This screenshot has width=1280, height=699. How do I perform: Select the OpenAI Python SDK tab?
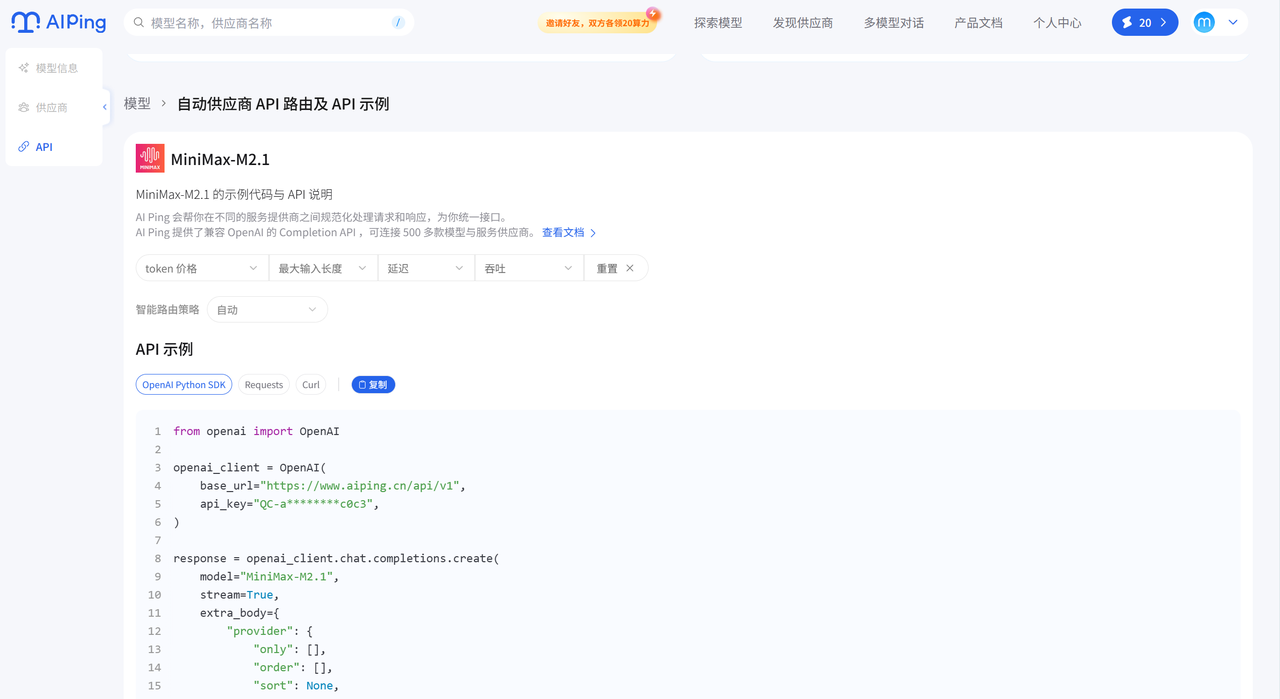point(184,385)
